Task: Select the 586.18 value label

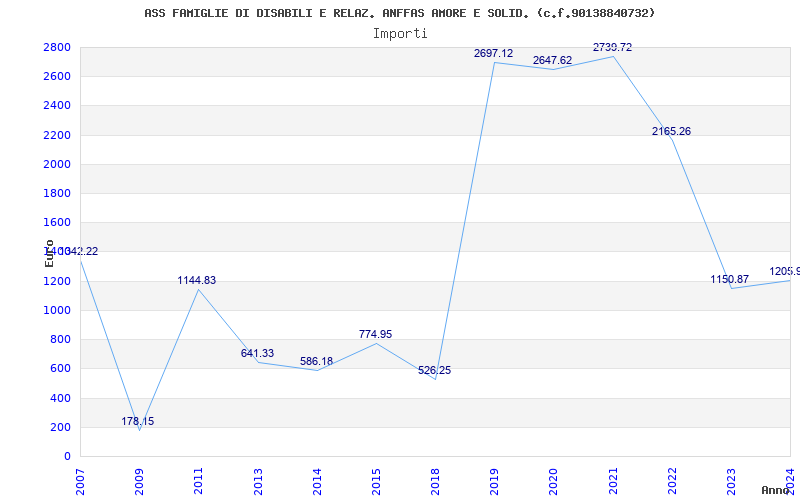Action: [x=316, y=361]
